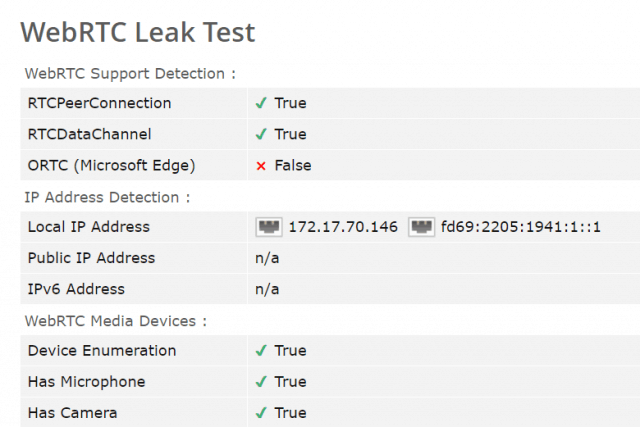Click the green checkmark for Device Enumeration

[x=261, y=350]
